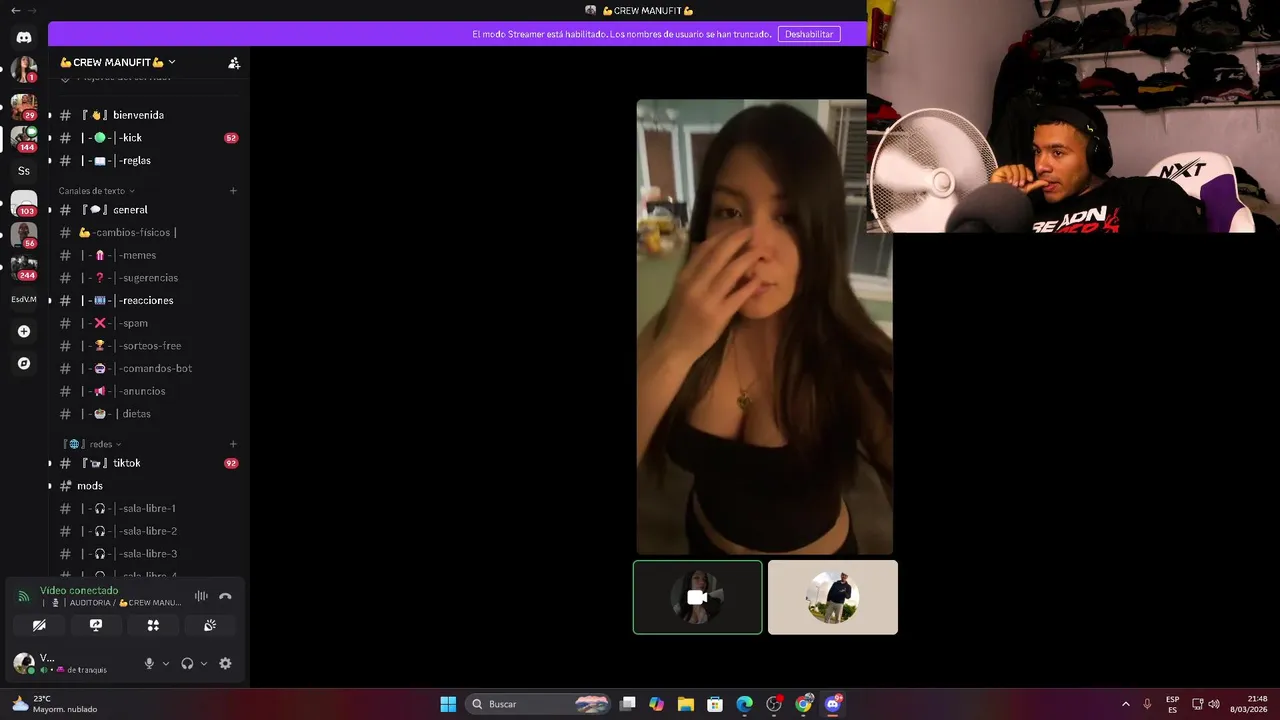This screenshot has width=1280, height=720.
Task: Open File Explorer from taskbar
Action: click(686, 704)
